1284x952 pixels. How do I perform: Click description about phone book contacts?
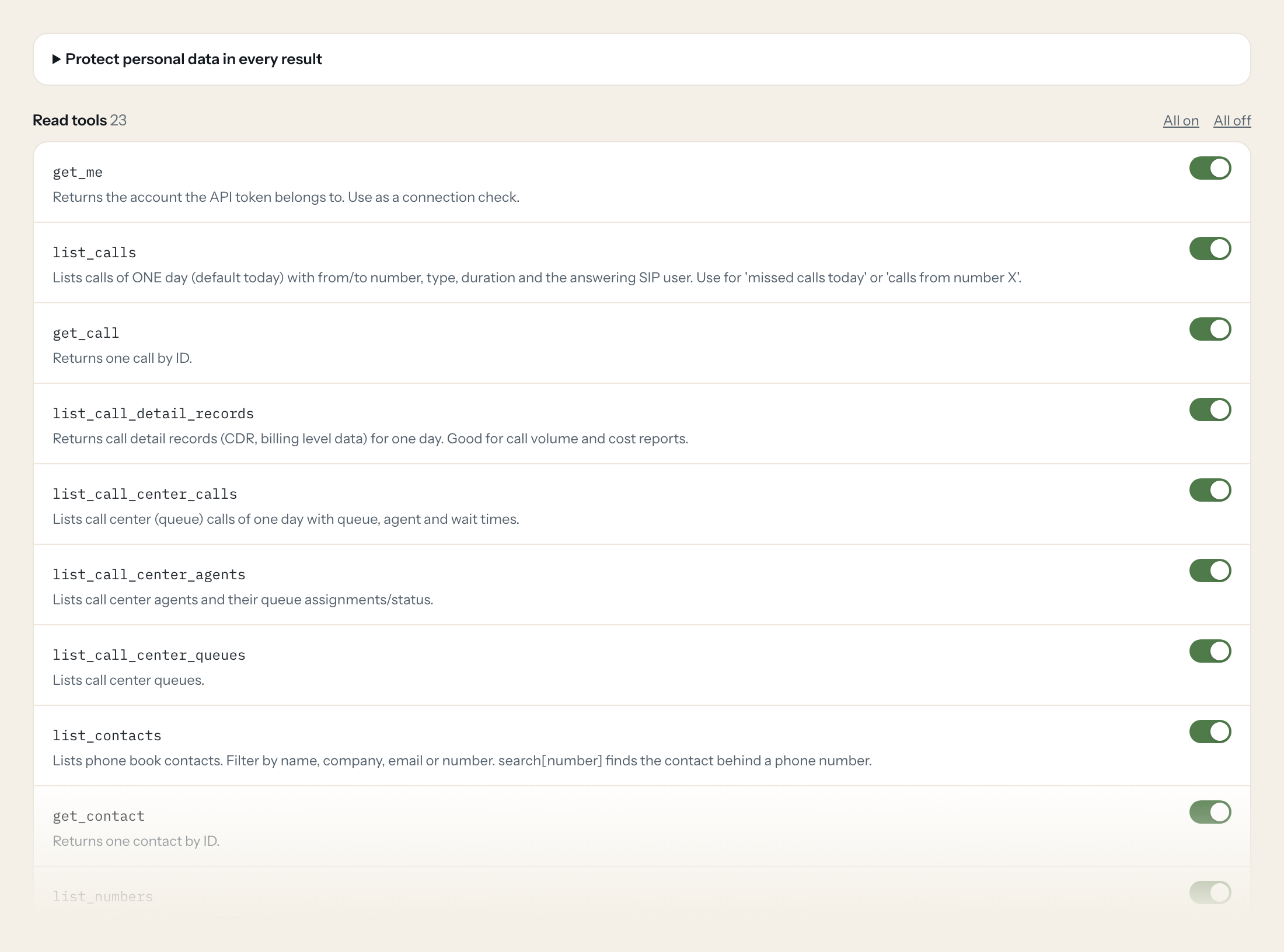pyautogui.click(x=462, y=761)
